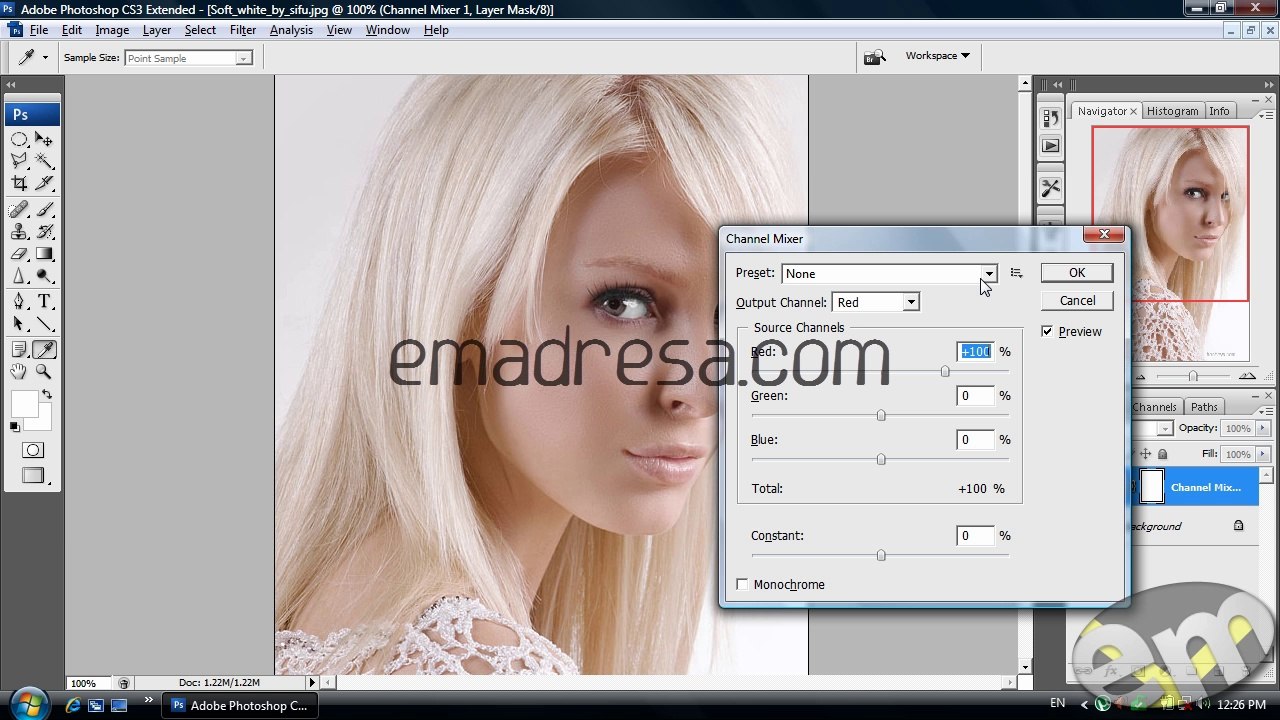The width and height of the screenshot is (1280, 720).
Task: Click the Green source channel slider handle
Action: (x=881, y=415)
